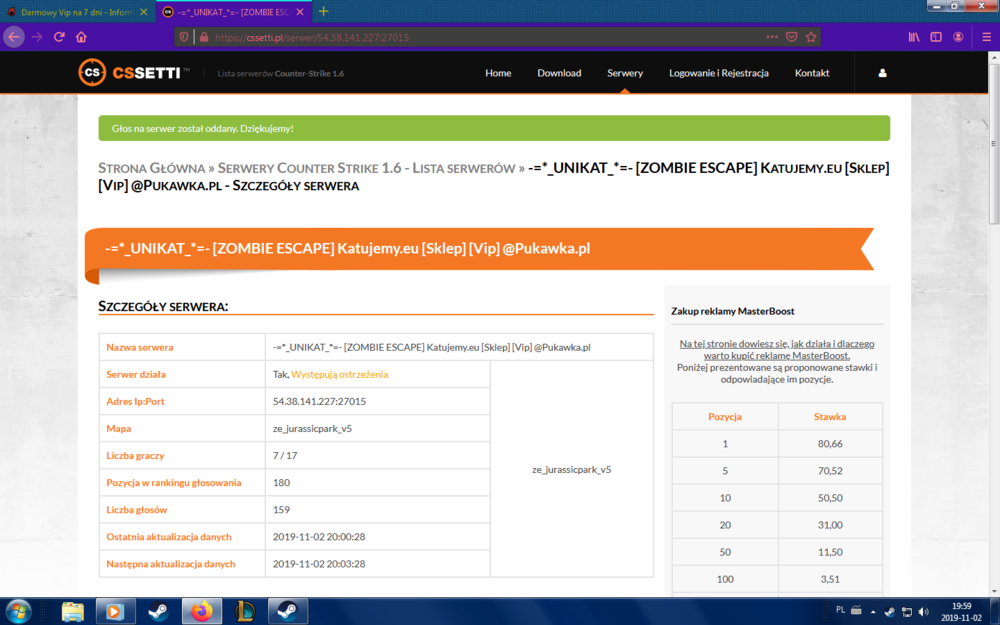Click the user profile icon in site header

pyautogui.click(x=883, y=73)
